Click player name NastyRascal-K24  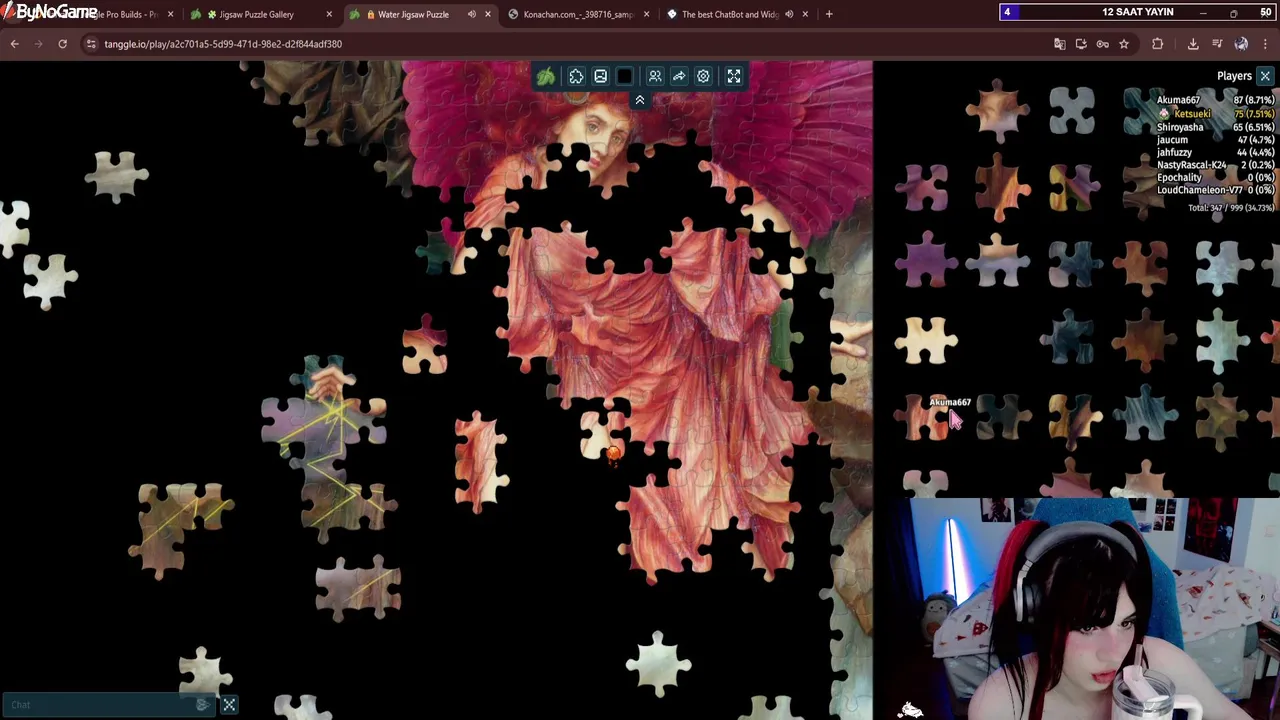tap(1191, 165)
